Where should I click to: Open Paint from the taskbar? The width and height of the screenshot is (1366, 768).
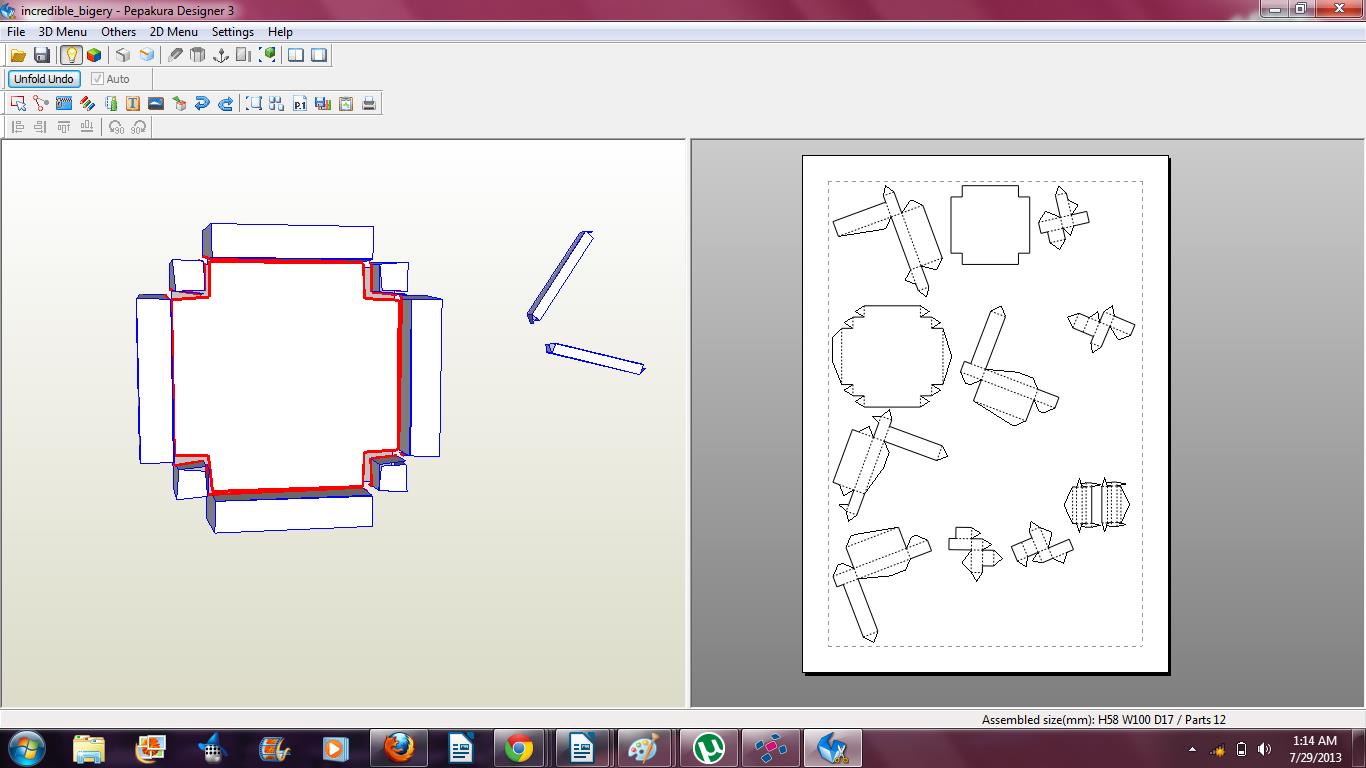coord(644,748)
